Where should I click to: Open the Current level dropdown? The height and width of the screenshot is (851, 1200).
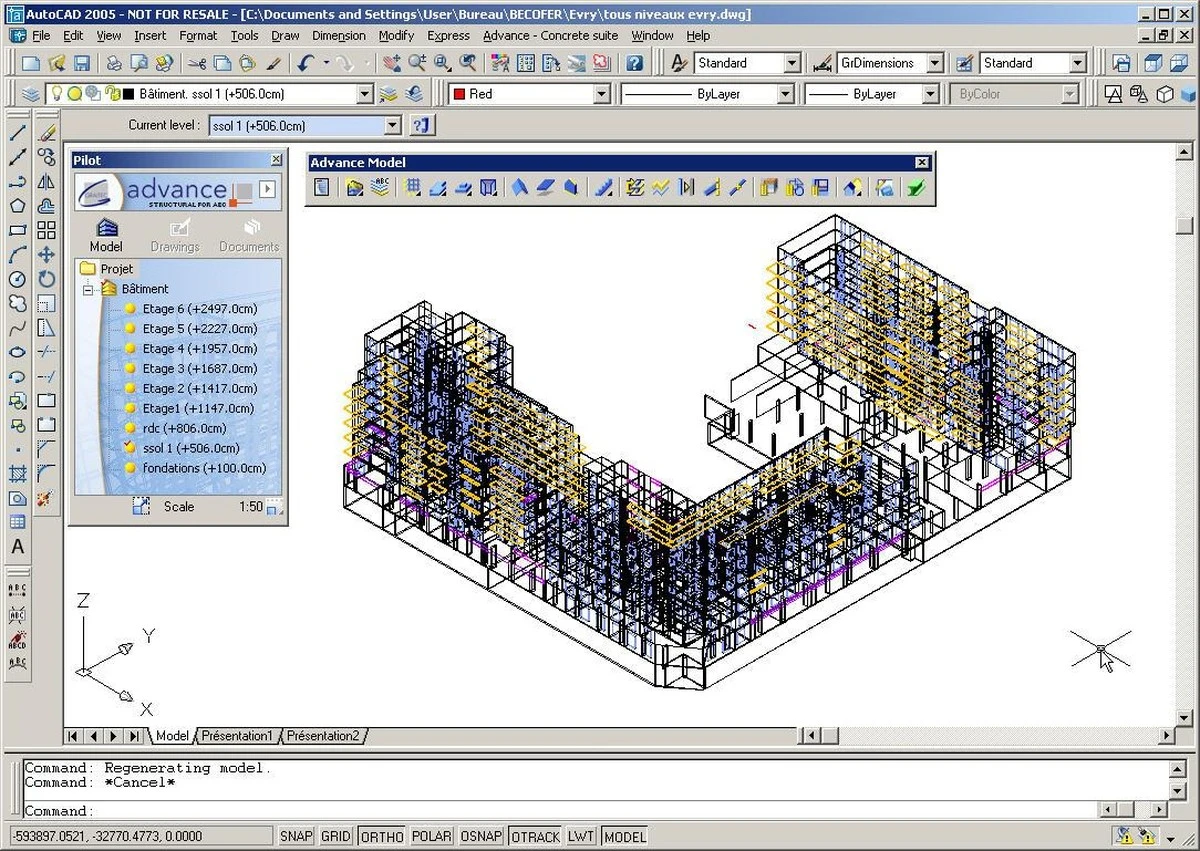coord(392,126)
